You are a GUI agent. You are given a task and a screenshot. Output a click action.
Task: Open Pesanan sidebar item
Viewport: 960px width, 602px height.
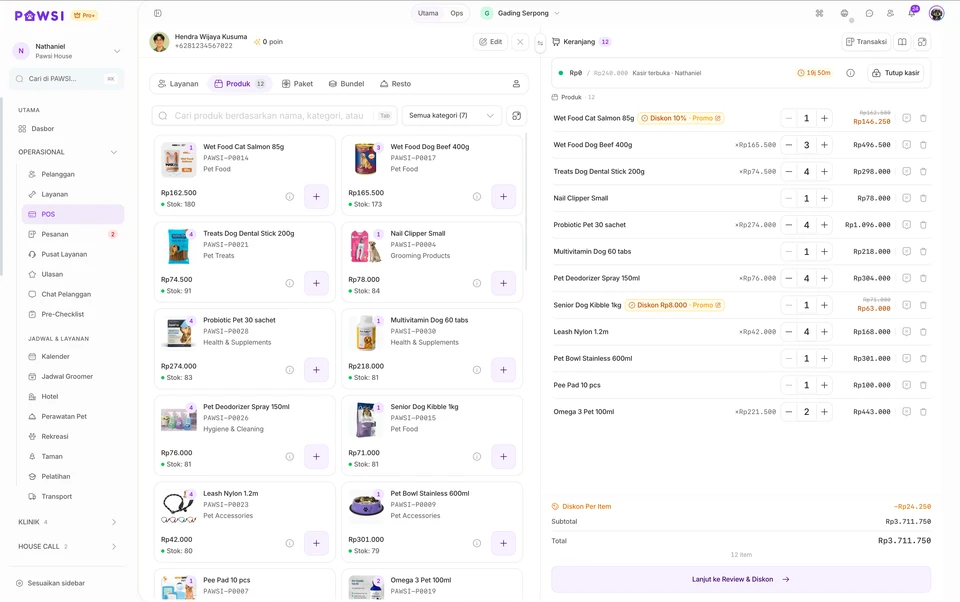click(72, 235)
